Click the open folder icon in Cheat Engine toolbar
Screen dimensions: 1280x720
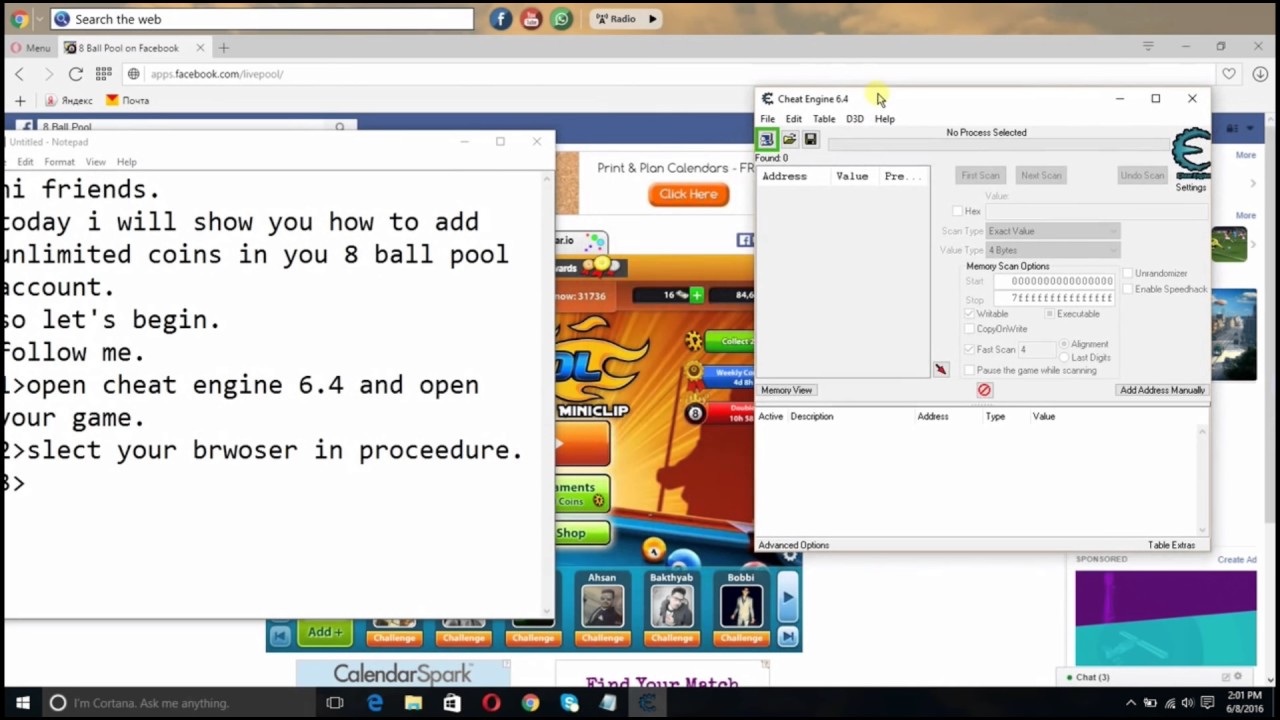pyautogui.click(x=789, y=140)
